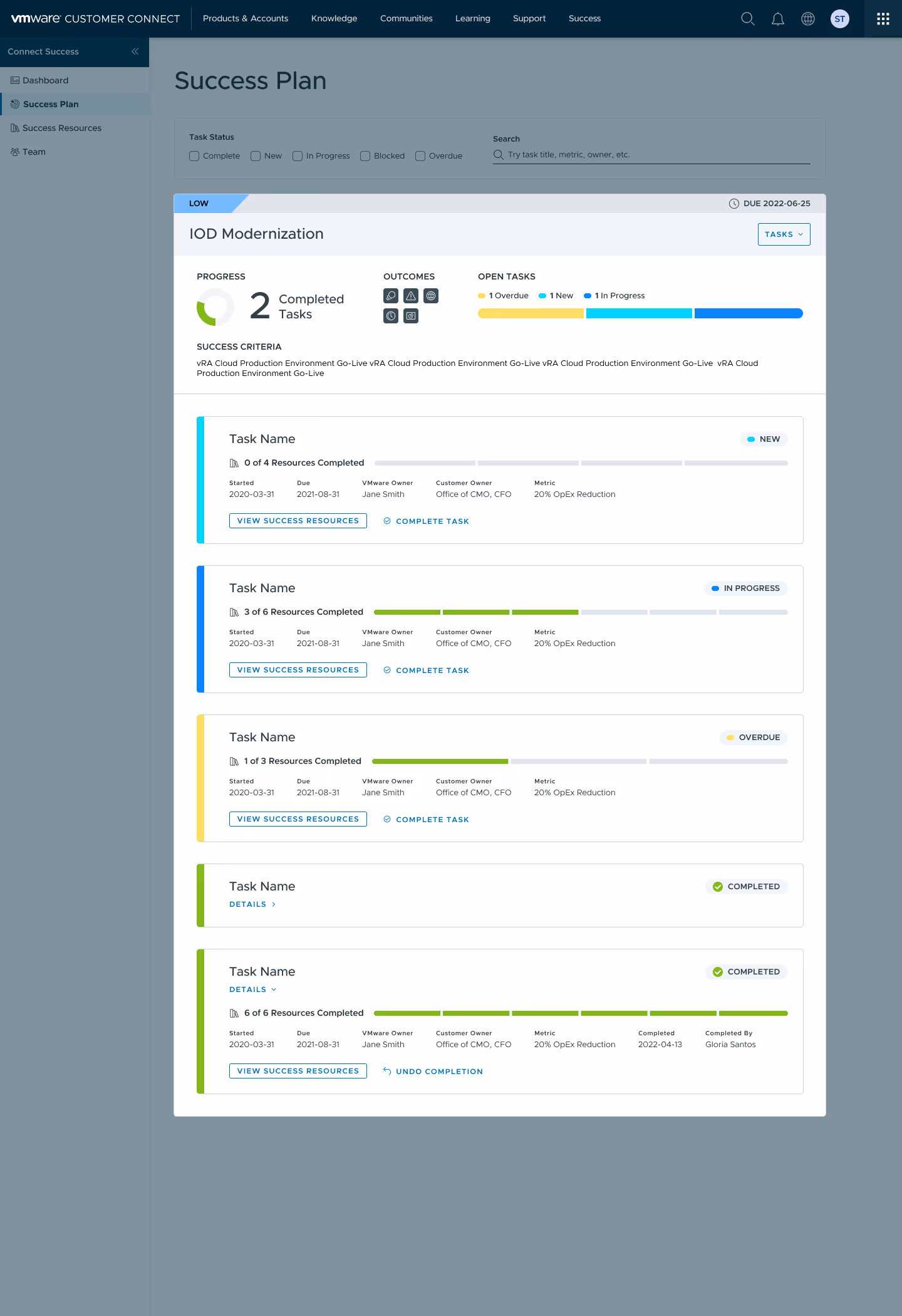Open the Knowledge menu
This screenshot has width=902, height=1316.
click(334, 19)
